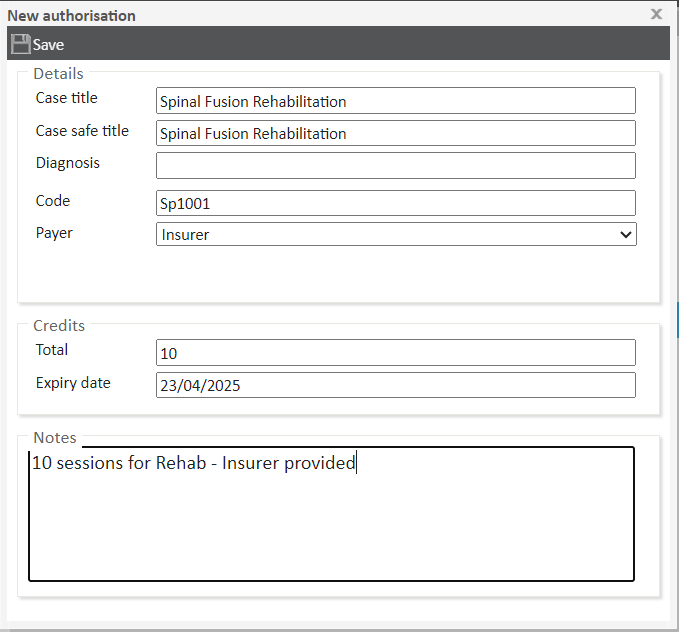Click the Payer label
Screen dimensions: 679x632
[54, 232]
